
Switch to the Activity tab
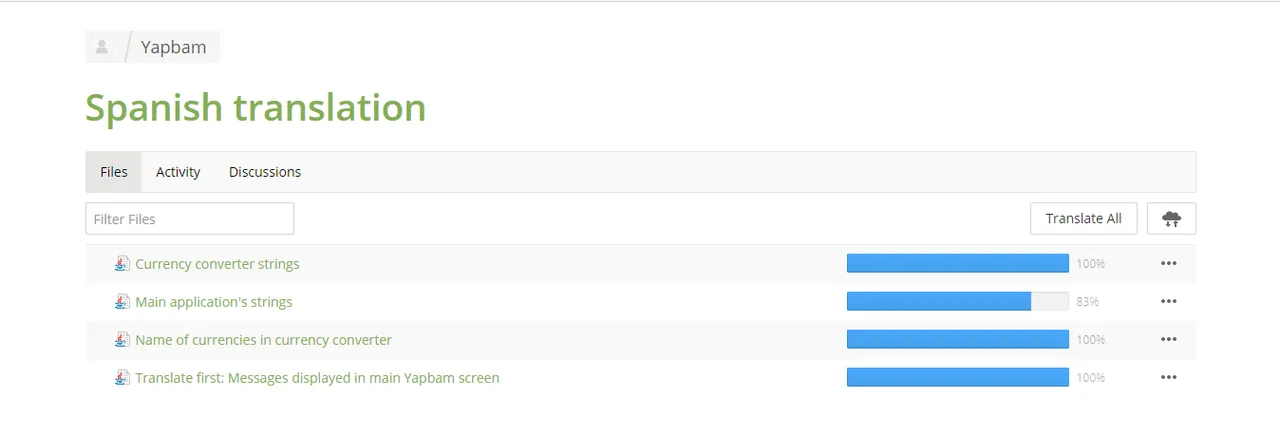(x=178, y=172)
